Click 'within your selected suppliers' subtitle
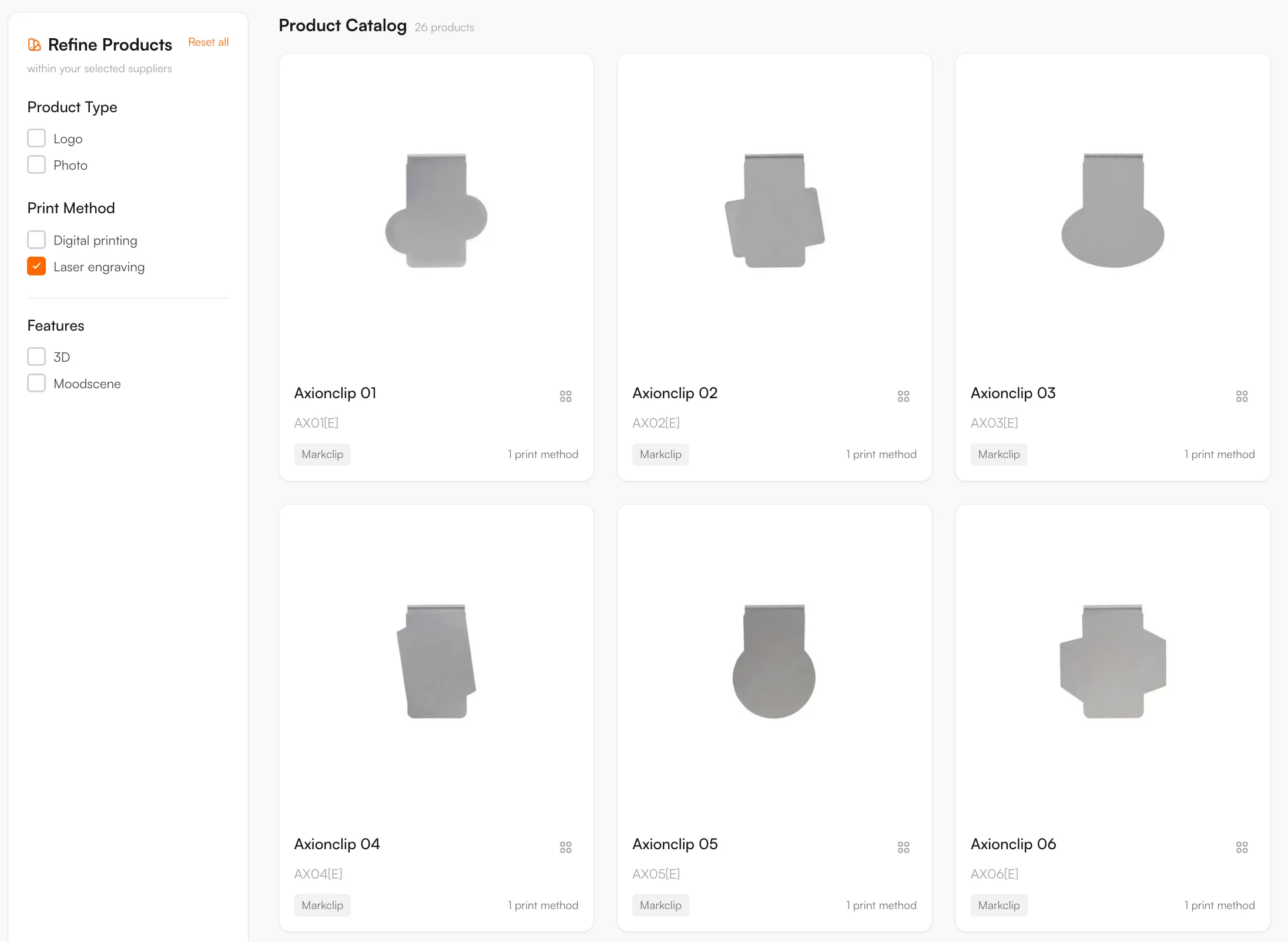Viewport: 1288px width, 942px height. (99, 69)
